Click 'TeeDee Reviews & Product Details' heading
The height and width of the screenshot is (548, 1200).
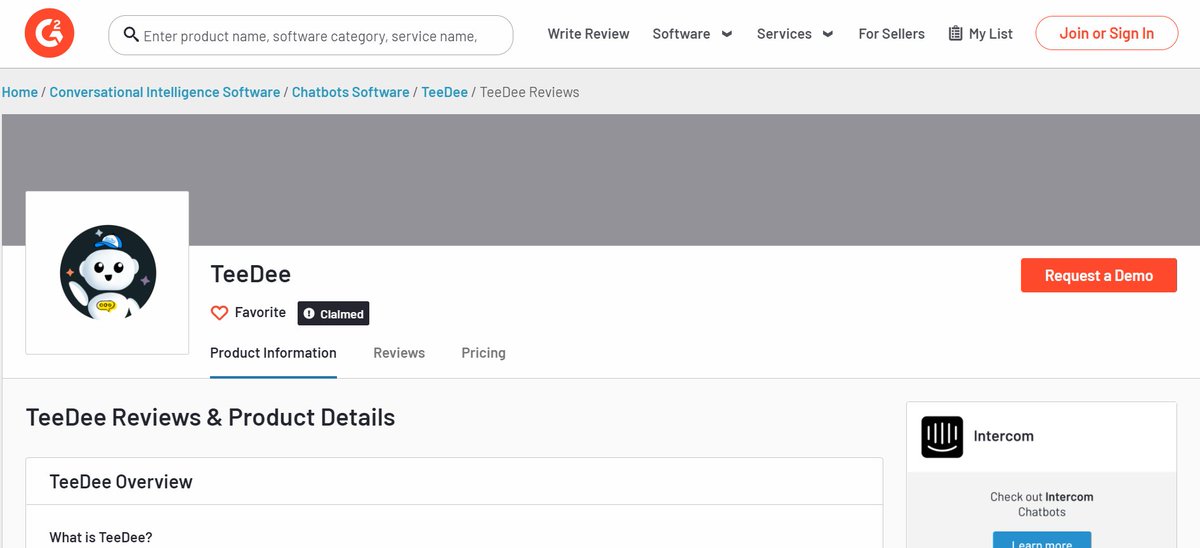point(210,417)
